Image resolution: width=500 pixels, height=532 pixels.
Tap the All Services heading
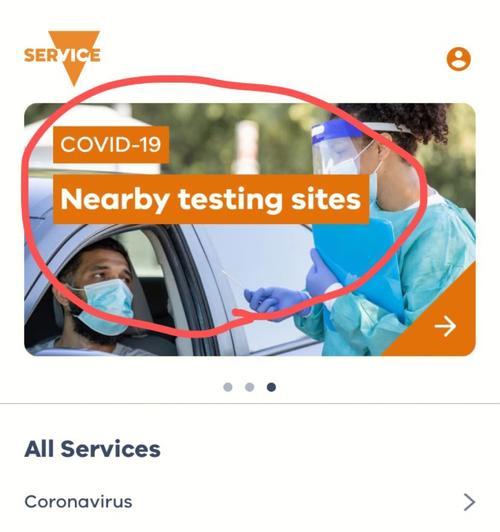(92, 449)
